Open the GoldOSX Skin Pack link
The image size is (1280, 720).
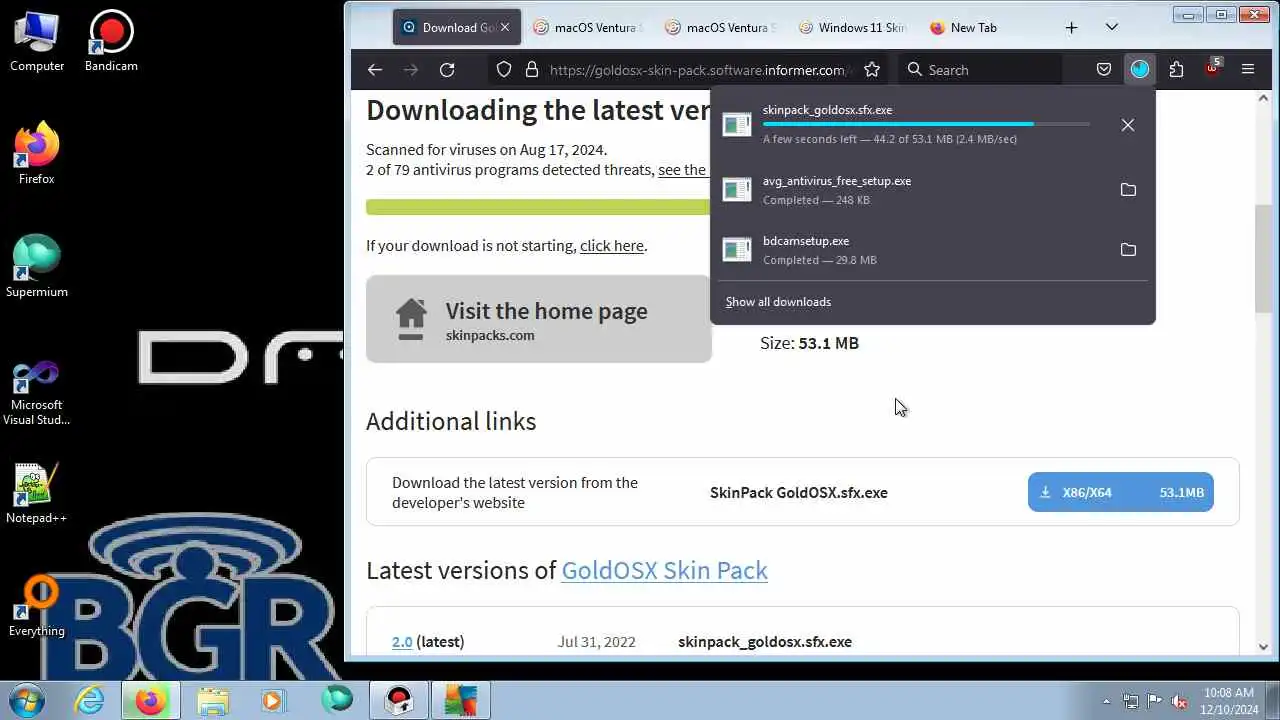pos(664,570)
